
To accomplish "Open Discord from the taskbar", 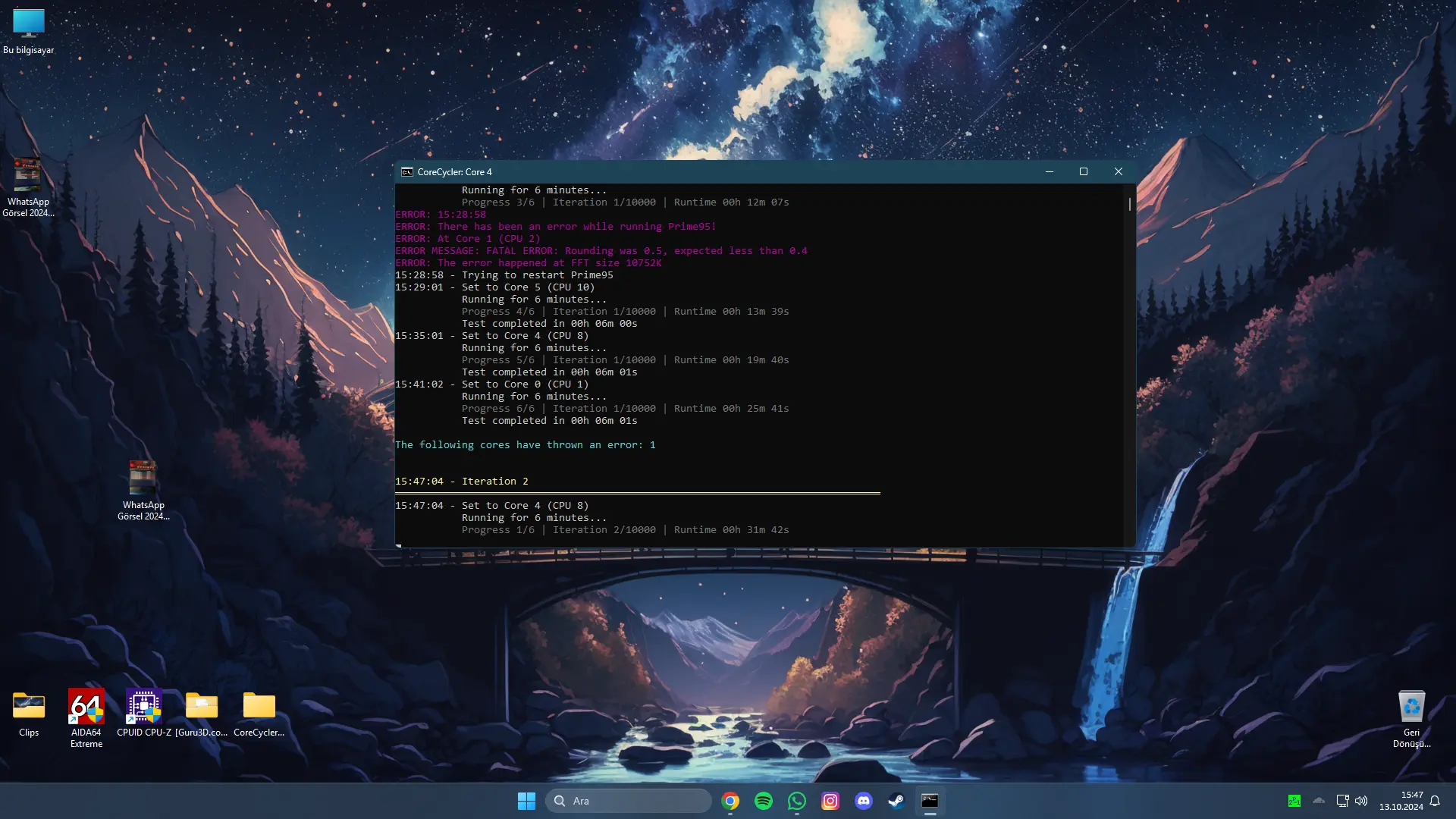I will [x=864, y=801].
